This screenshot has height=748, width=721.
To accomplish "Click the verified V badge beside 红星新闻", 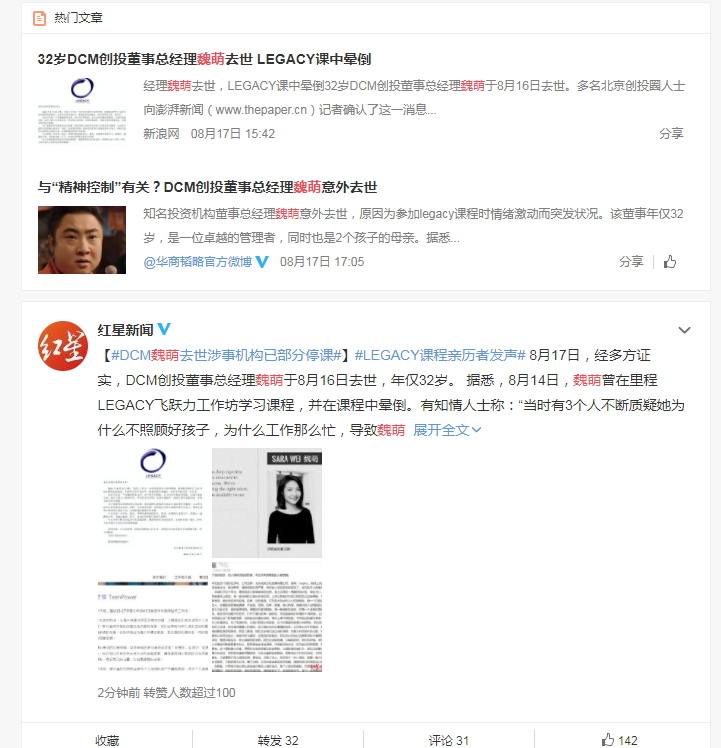I will pyautogui.click(x=164, y=329).
